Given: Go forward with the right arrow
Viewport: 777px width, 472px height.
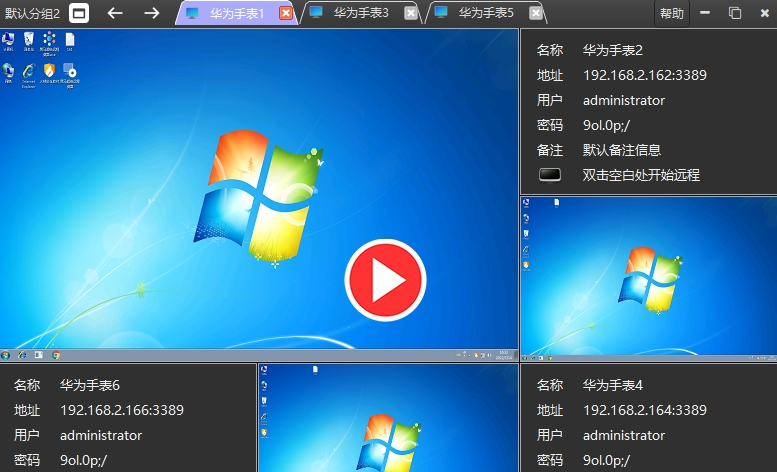Looking at the screenshot, I should click(x=152, y=13).
